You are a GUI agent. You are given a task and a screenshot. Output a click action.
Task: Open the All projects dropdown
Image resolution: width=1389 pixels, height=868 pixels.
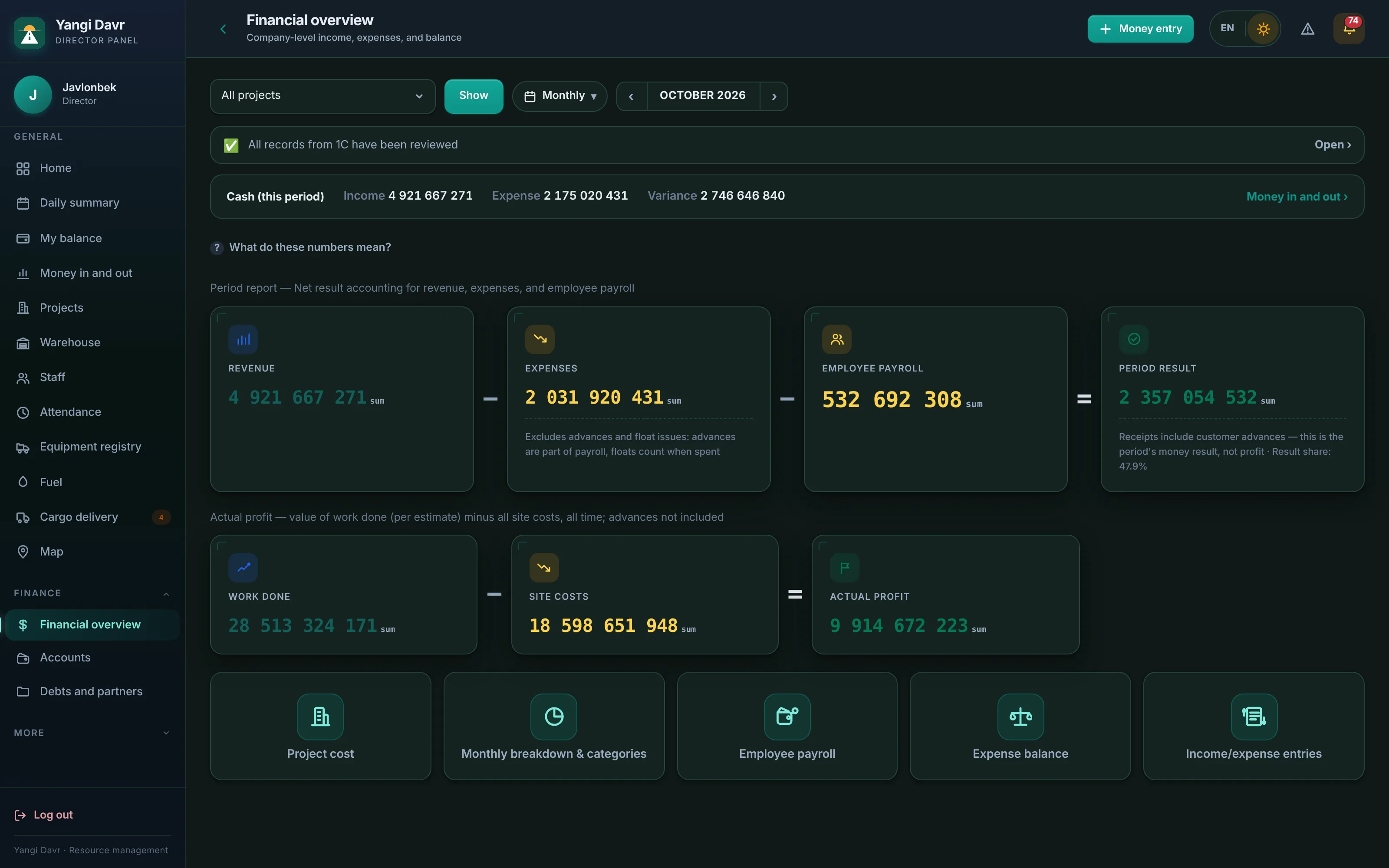(323, 96)
